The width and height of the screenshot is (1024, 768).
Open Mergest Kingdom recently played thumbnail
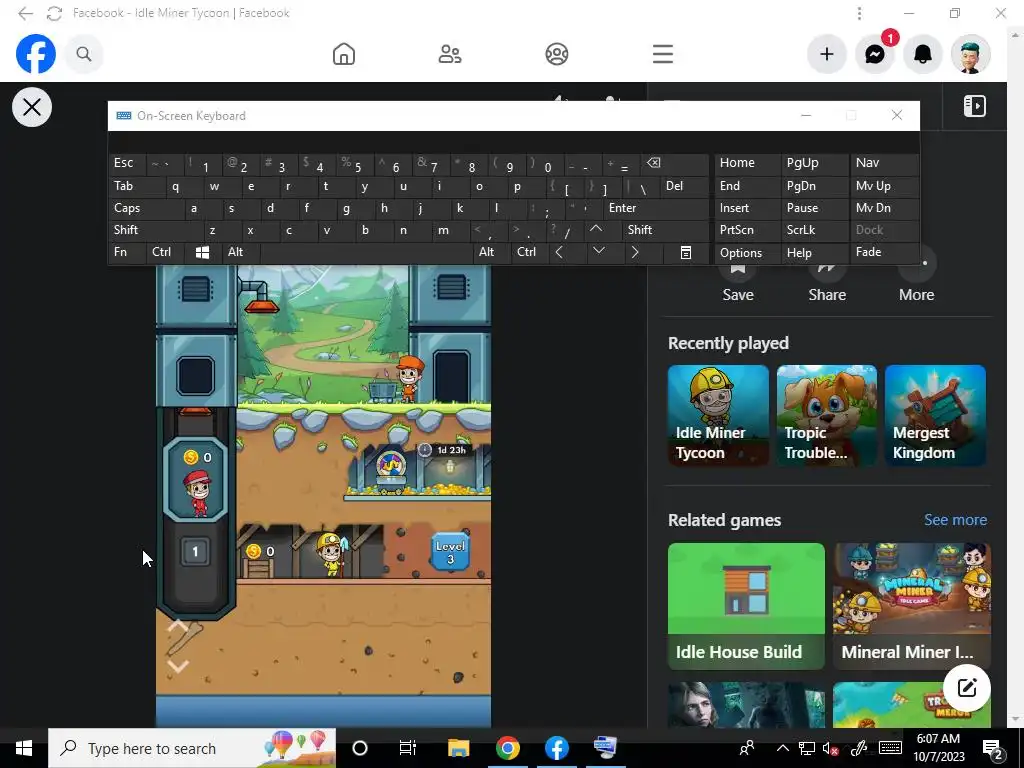(935, 415)
